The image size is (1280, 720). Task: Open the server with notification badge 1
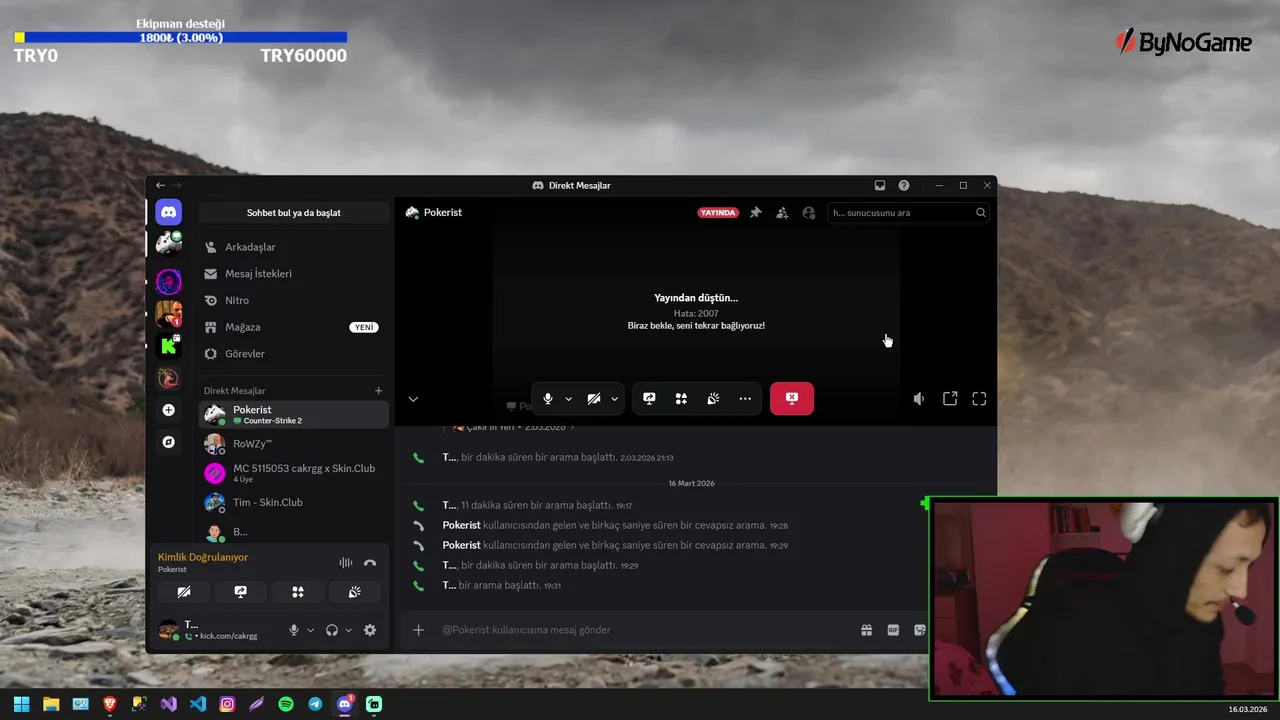[x=169, y=314]
